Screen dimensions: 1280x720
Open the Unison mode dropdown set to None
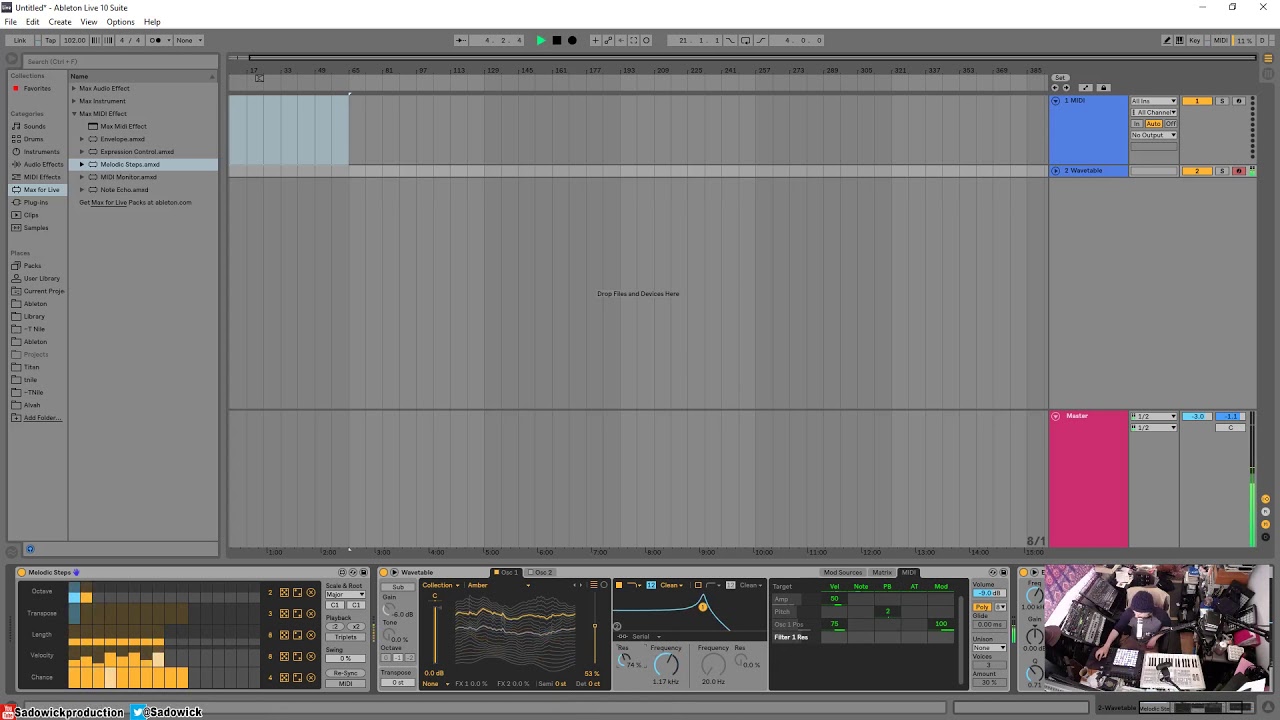click(x=989, y=648)
